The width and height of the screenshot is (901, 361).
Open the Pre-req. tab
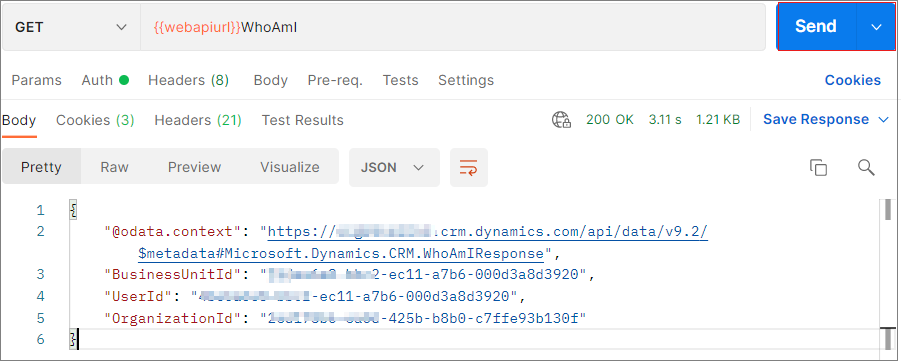tap(335, 80)
